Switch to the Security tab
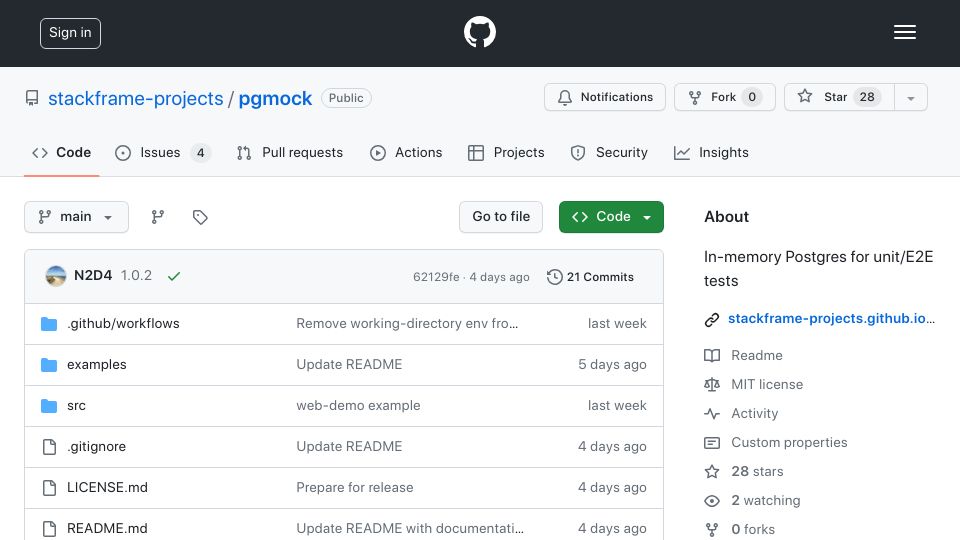Screen dimensions: 960x540 click(609, 152)
